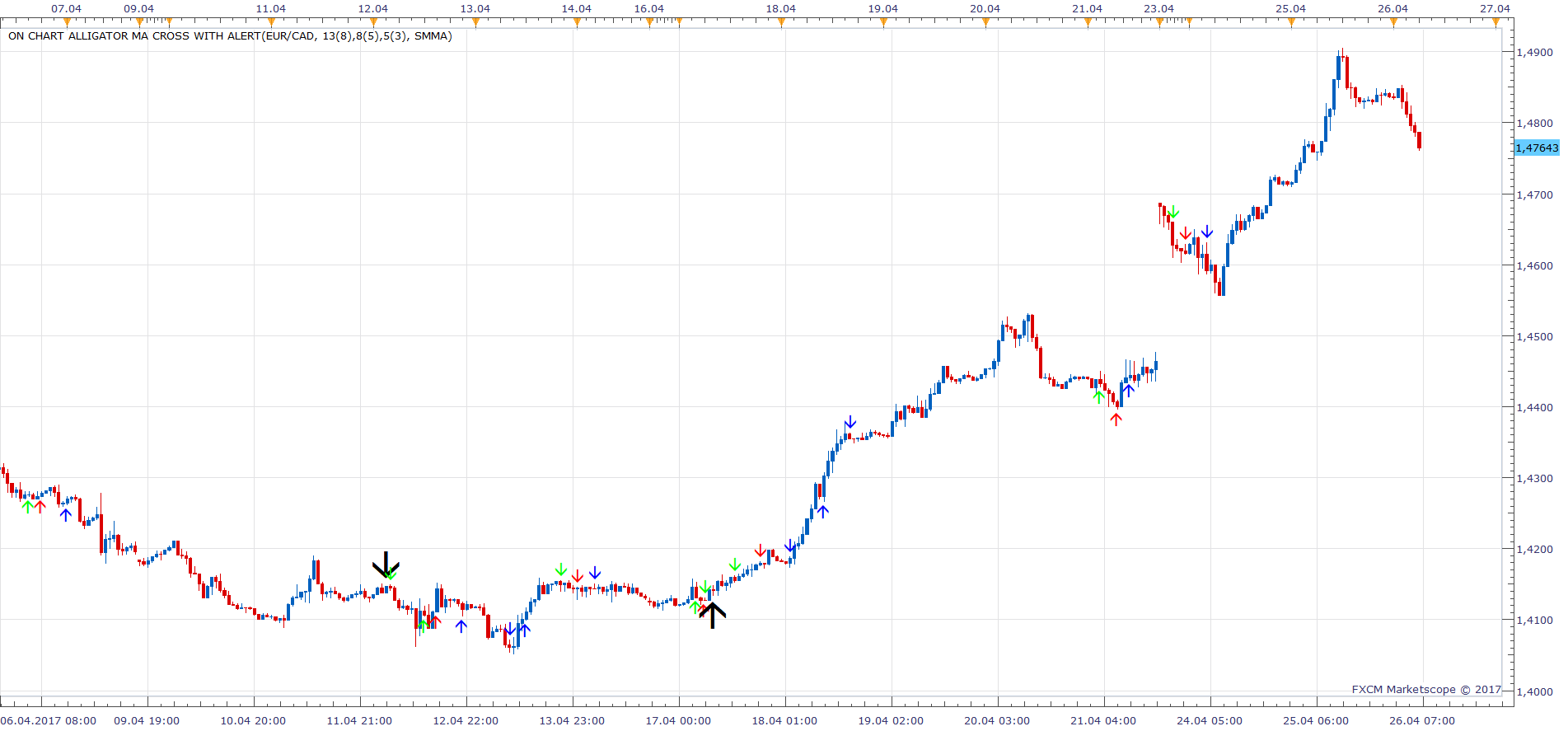Click orange session marker beneath 25.04 top date

[x=1291, y=22]
